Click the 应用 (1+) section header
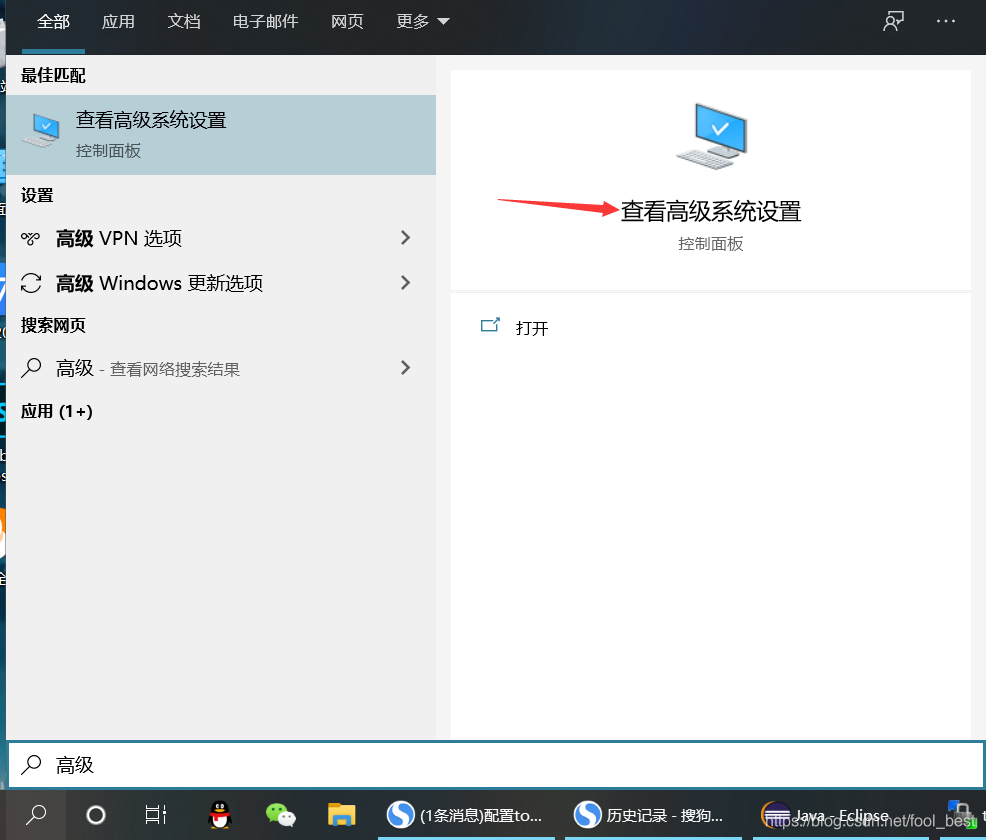Screen dimensions: 986x840 pos(57,411)
